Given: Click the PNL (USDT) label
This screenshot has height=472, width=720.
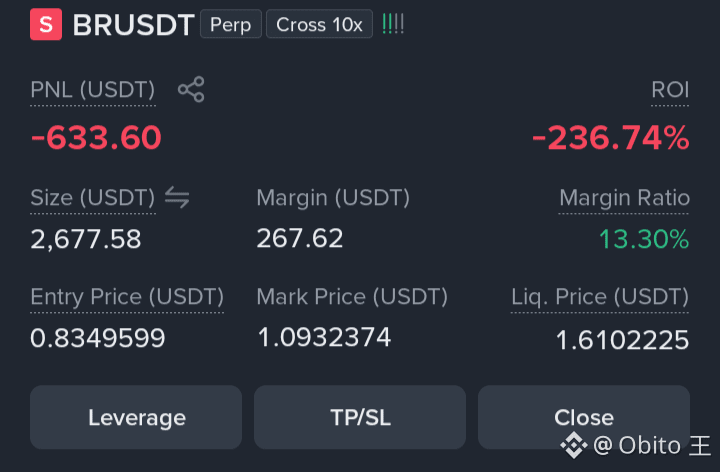Looking at the screenshot, I should pyautogui.click(x=93, y=90).
